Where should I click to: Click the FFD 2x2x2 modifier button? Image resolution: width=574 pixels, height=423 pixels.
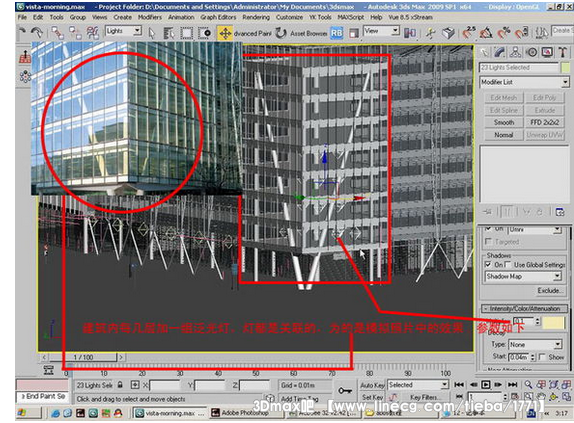pos(544,122)
